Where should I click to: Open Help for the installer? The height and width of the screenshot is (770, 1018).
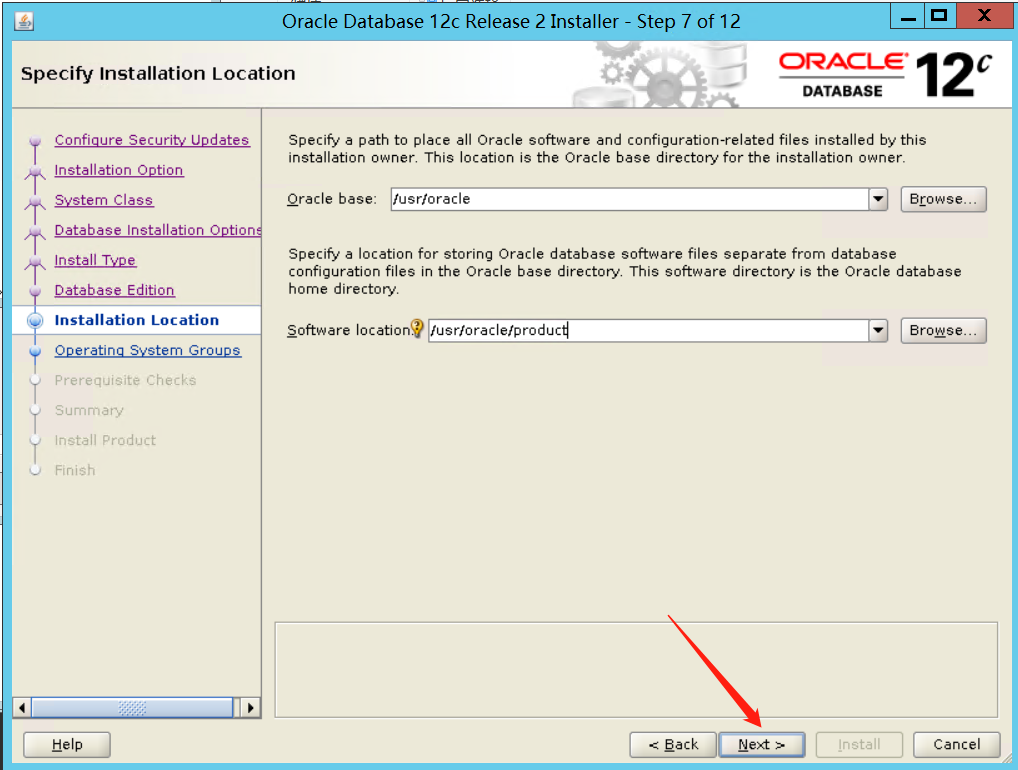pos(67,745)
